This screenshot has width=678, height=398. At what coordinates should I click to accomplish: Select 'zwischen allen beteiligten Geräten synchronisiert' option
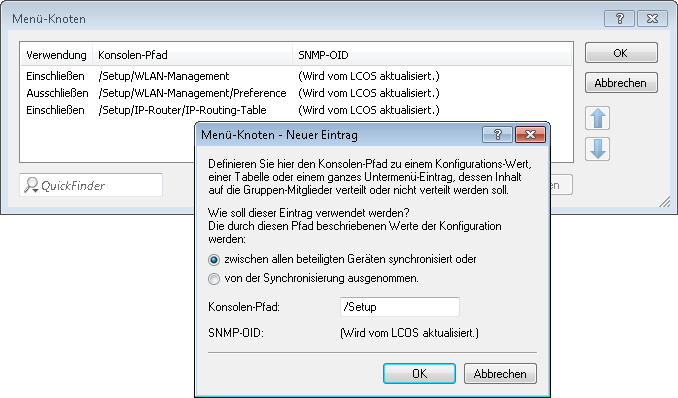point(214,260)
